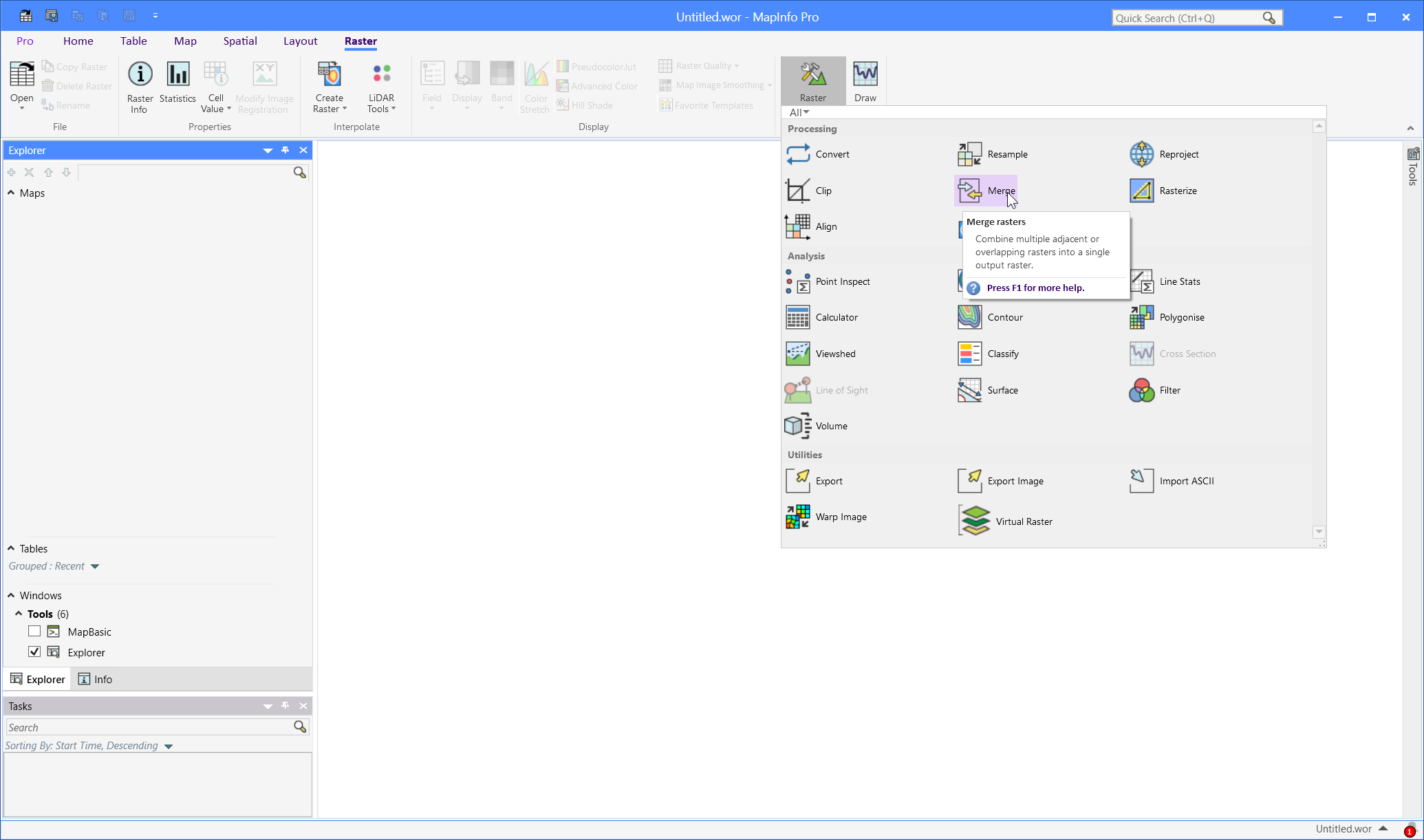Collapse the Tools tree node
This screenshot has height=840, width=1424.
[19, 614]
